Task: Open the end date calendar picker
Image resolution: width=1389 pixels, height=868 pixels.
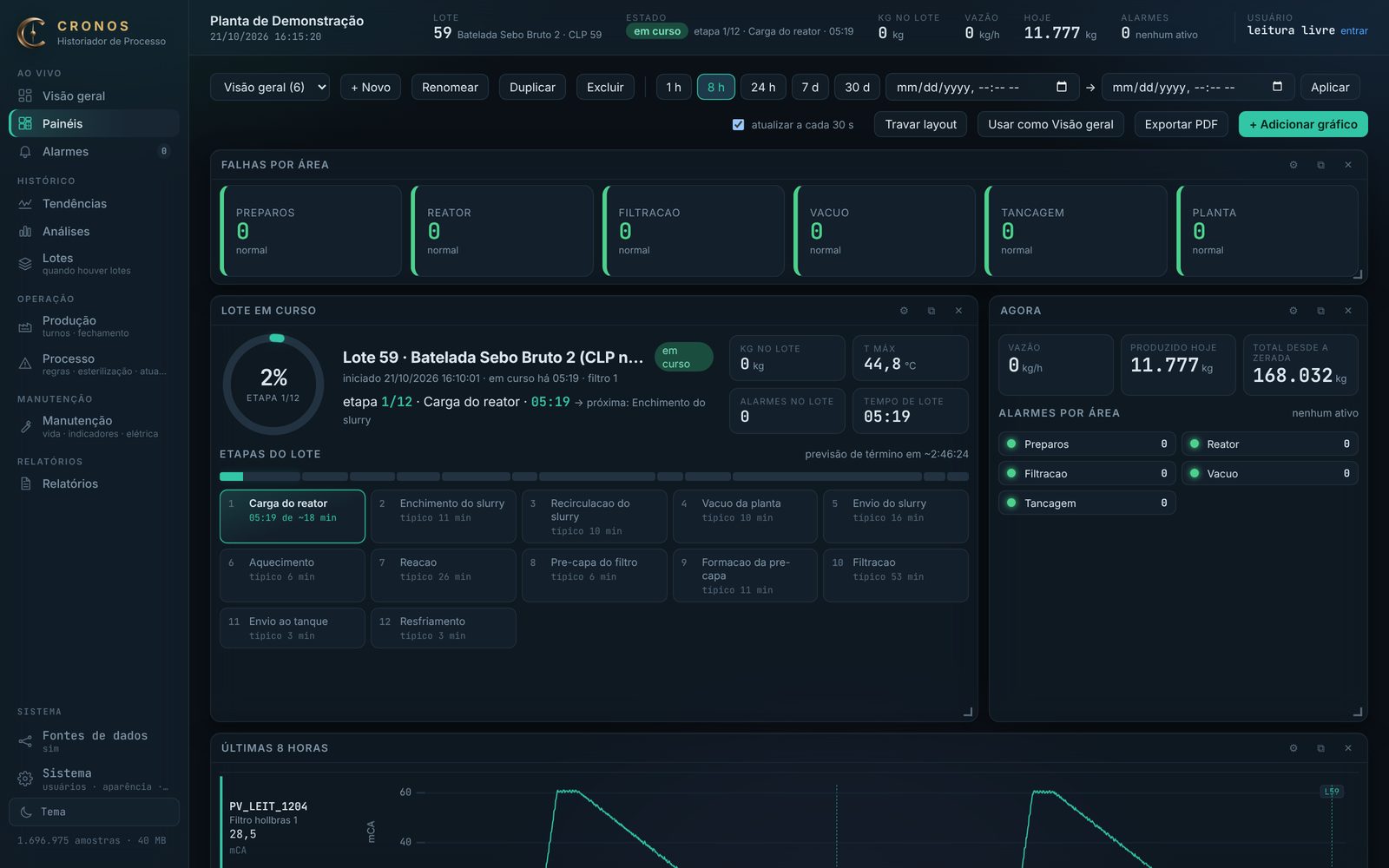Action: tap(1277, 87)
